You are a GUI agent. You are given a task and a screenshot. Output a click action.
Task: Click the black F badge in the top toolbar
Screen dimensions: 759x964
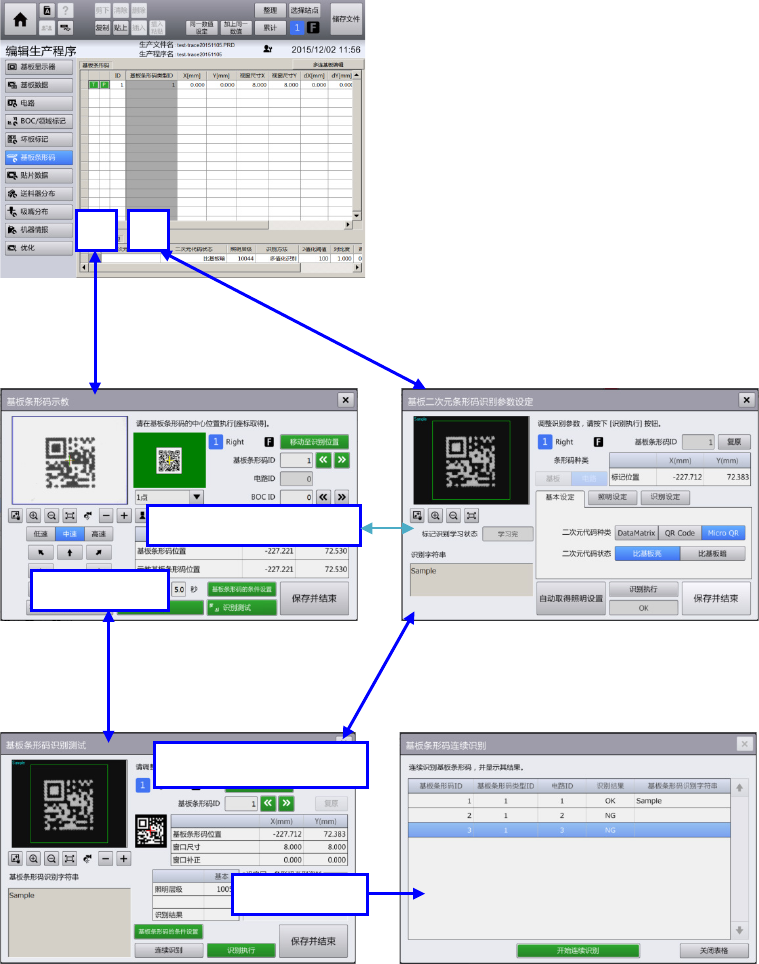[x=313, y=28]
